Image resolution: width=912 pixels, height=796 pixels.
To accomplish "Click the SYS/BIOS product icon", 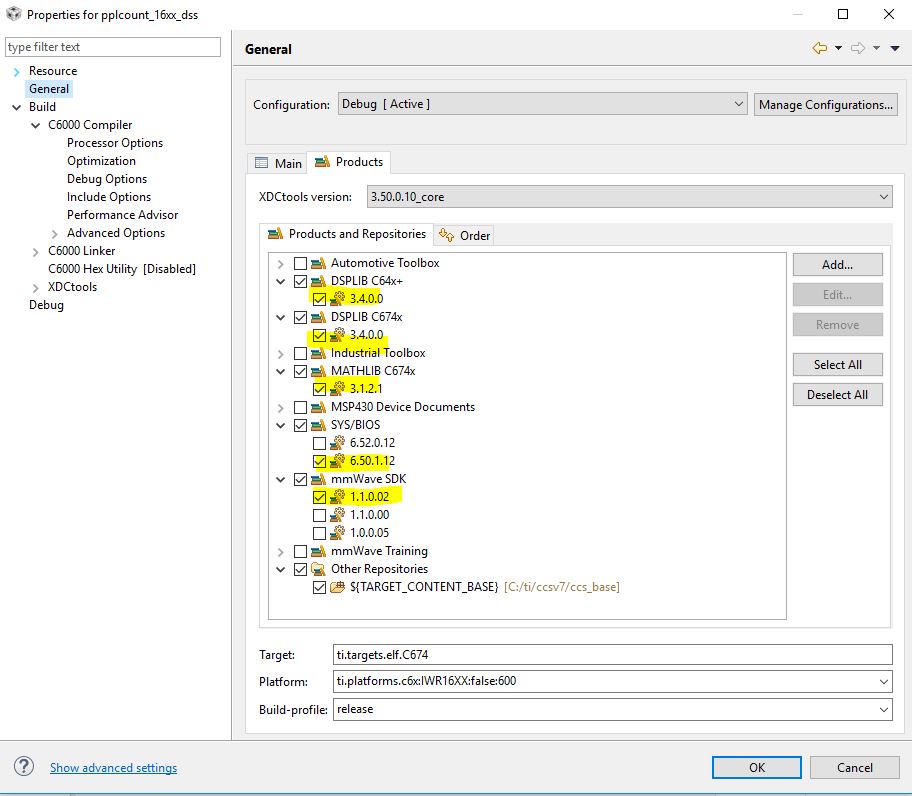I will pyautogui.click(x=318, y=426).
